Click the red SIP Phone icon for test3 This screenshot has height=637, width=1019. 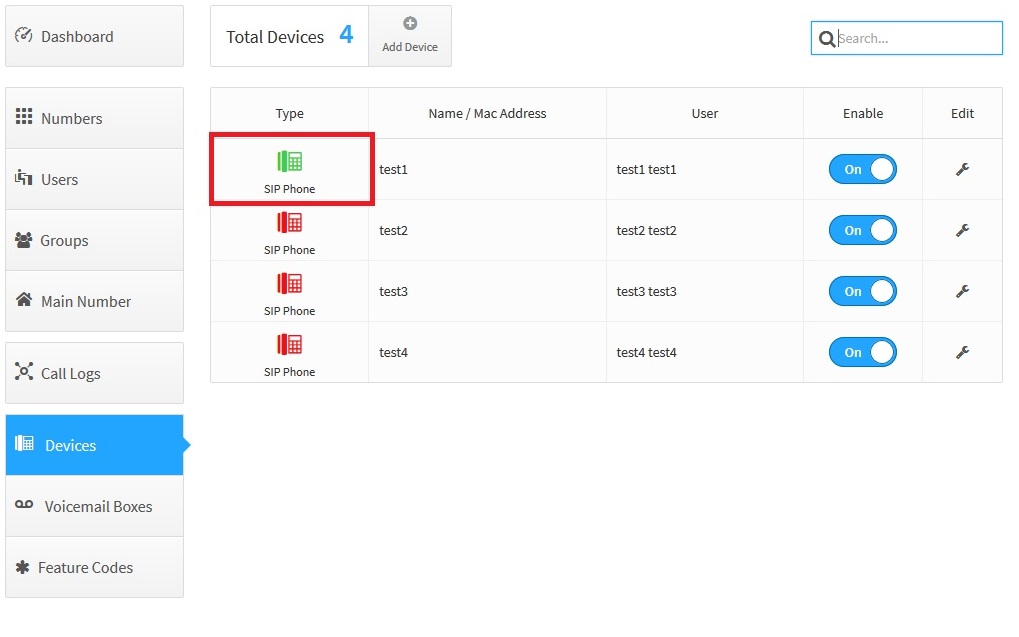[289, 283]
